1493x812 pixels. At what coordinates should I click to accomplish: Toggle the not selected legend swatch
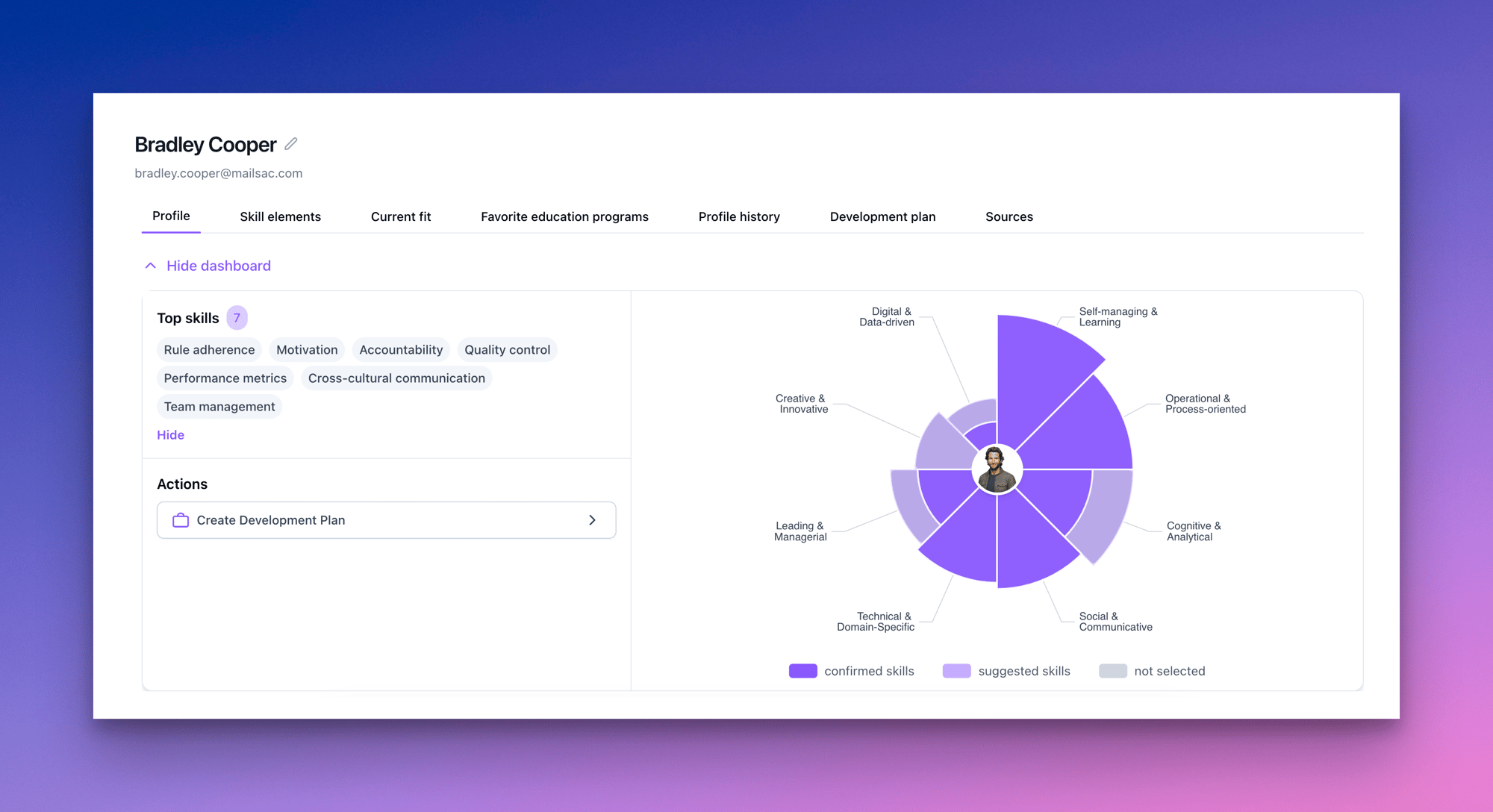(x=1112, y=671)
